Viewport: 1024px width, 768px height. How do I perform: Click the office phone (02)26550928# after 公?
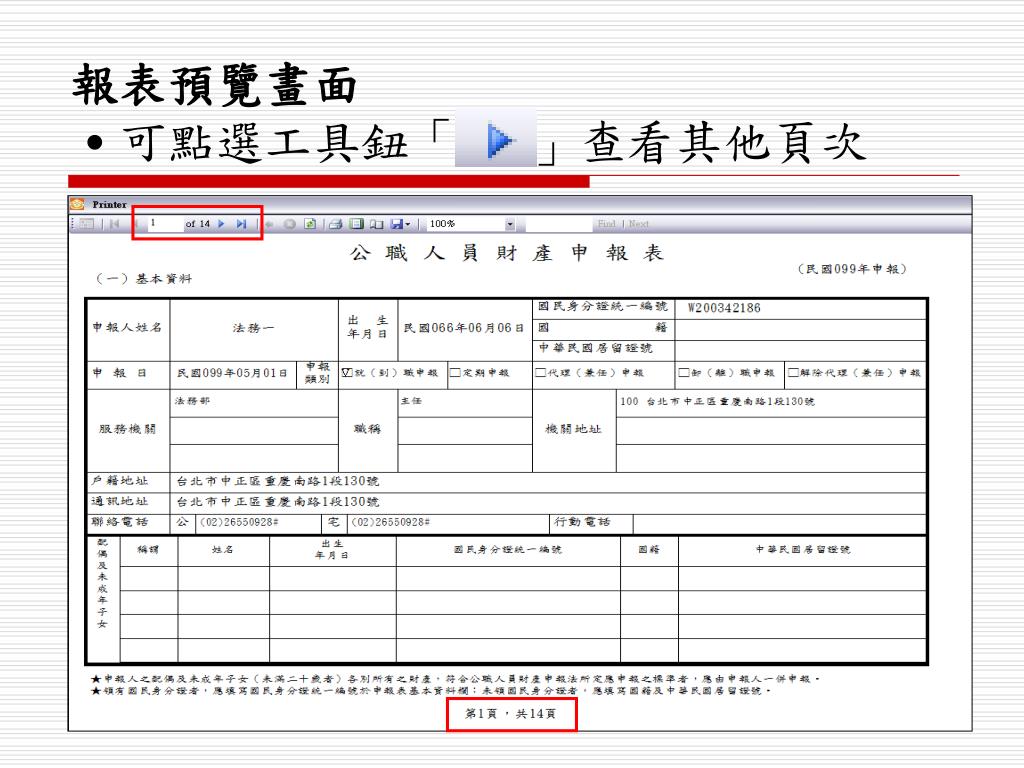point(239,522)
